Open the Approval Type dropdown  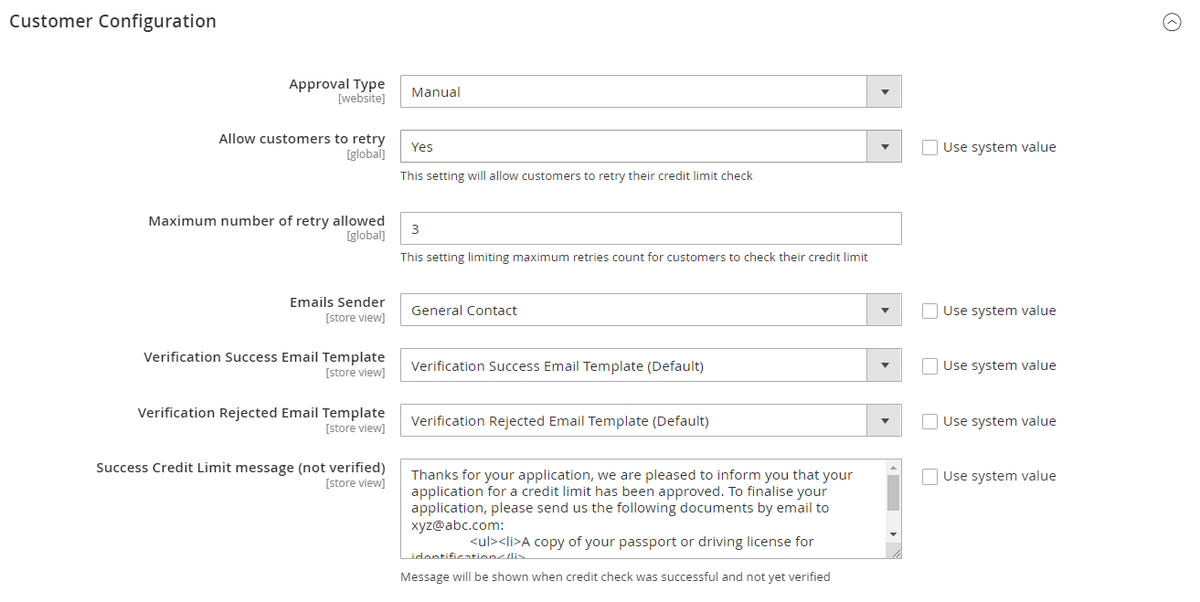click(650, 92)
